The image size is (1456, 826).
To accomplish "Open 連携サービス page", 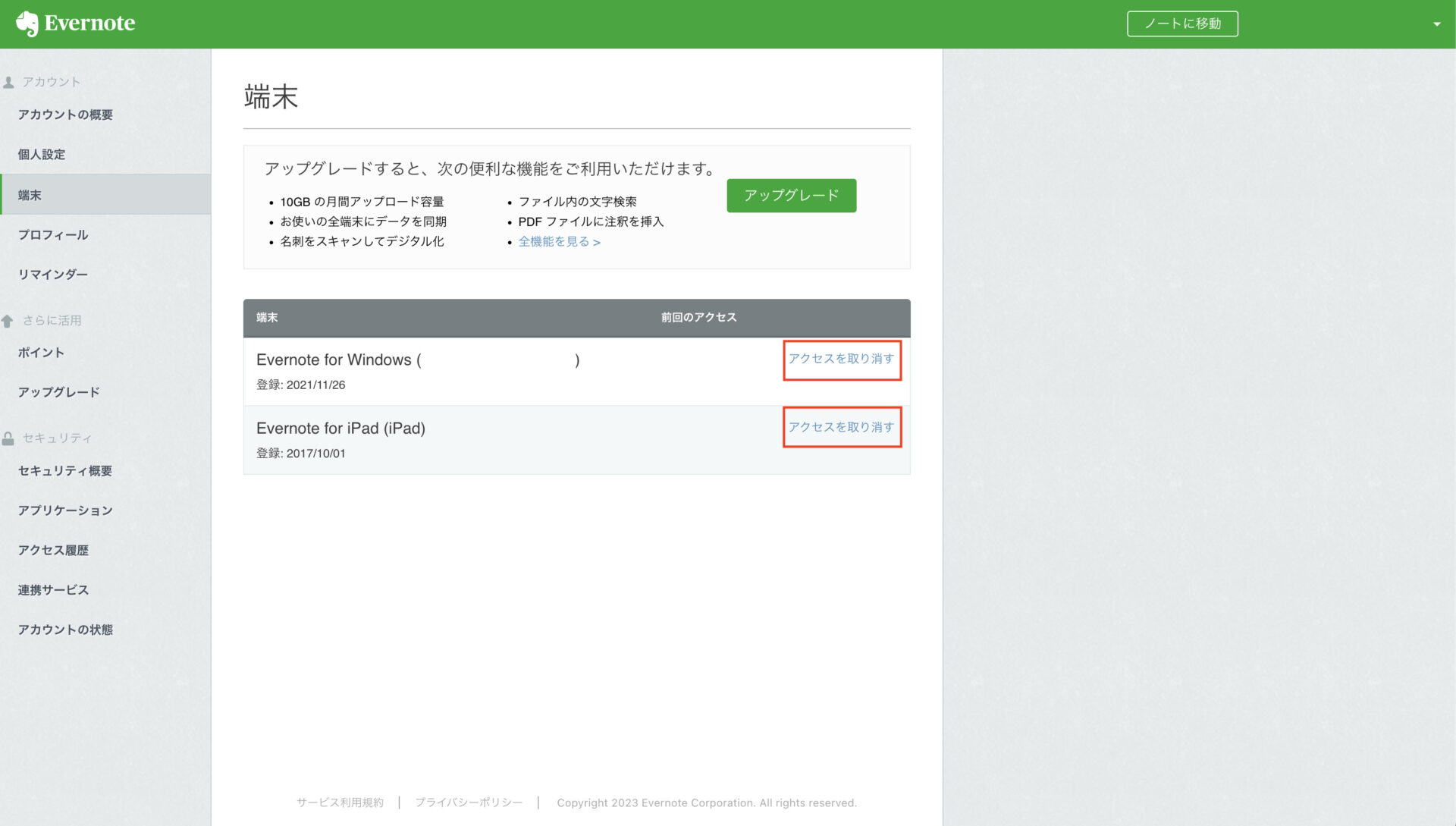I will 52,589.
